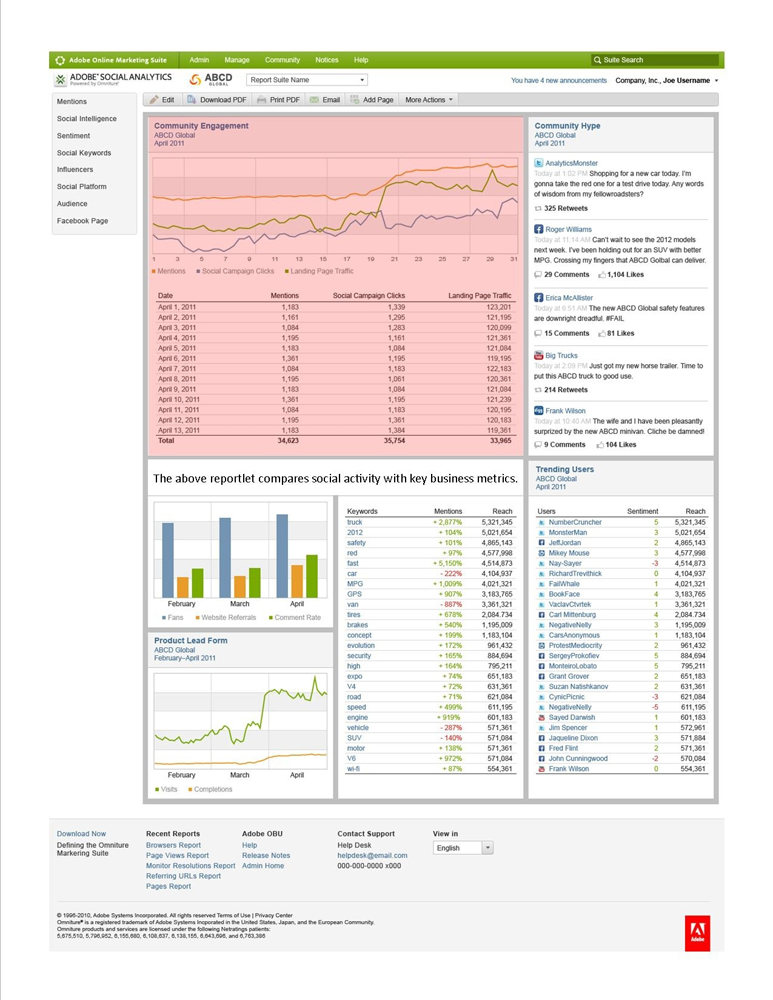Click the Add Page icon
773x1000 pixels.
pos(355,99)
